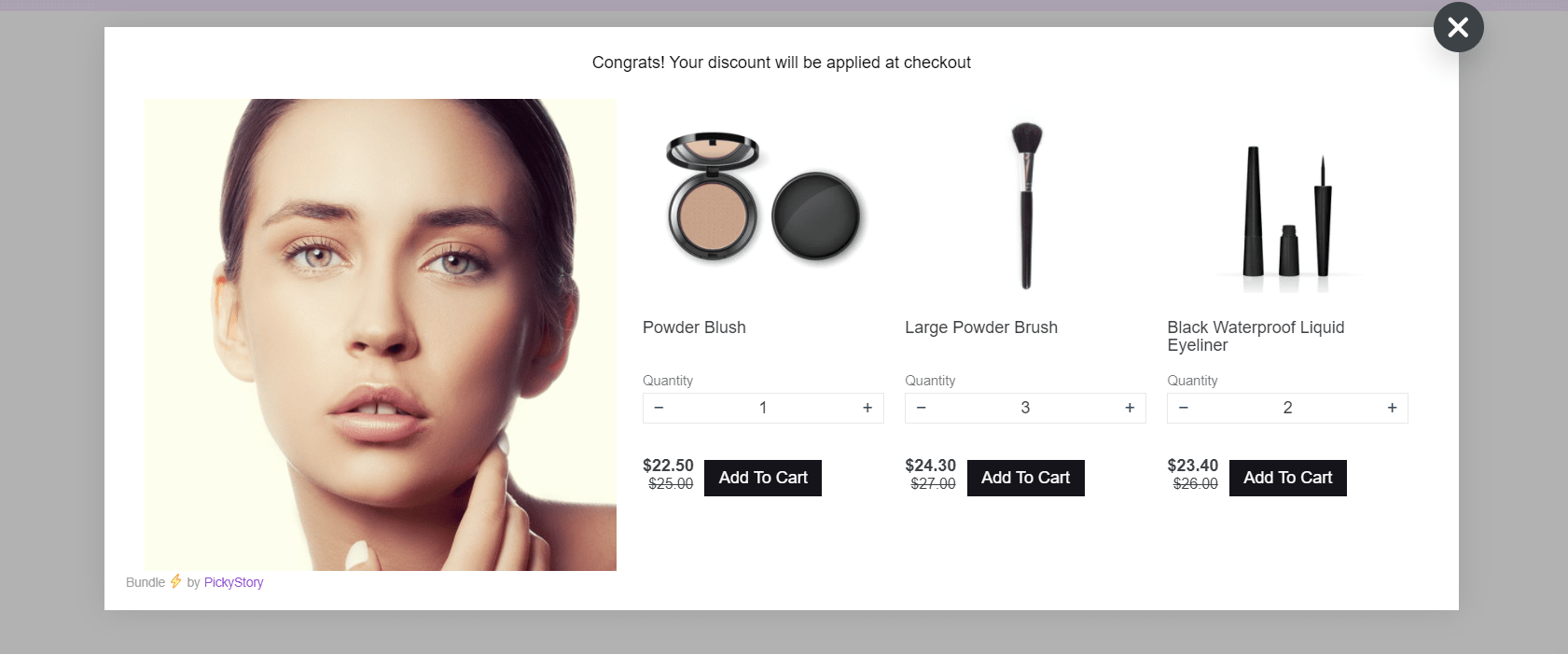The image size is (1568, 654).
Task: Decrease Large Powder Brush quantity
Action: 921,408
